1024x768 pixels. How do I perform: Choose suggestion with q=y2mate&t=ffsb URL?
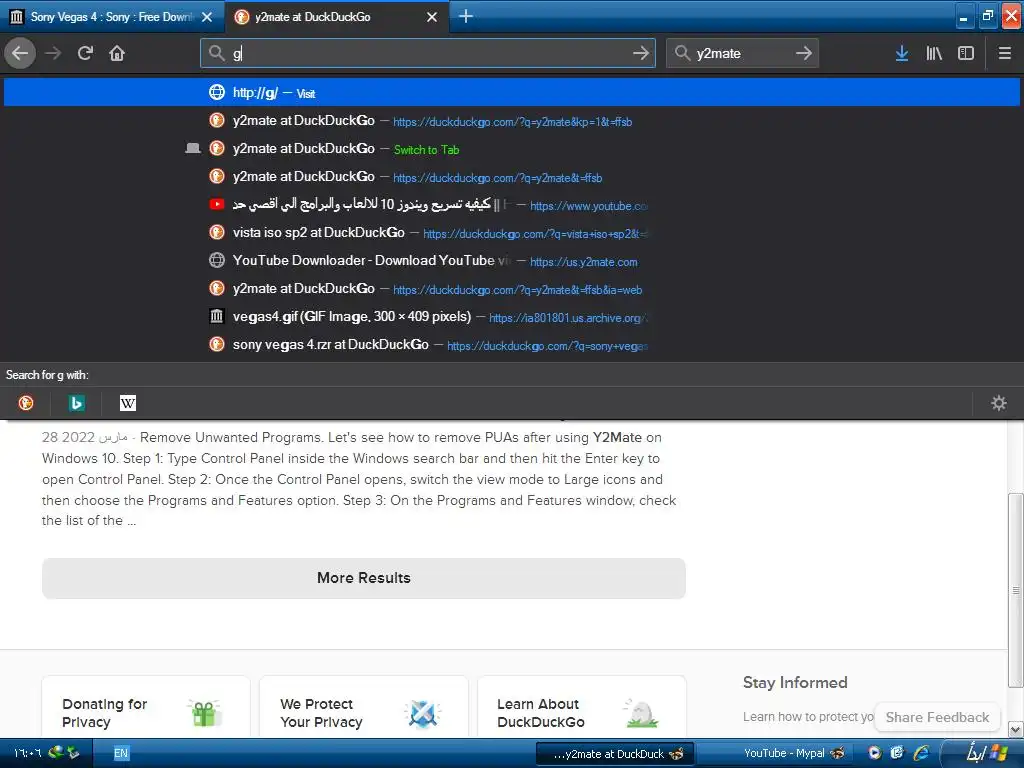(512, 177)
